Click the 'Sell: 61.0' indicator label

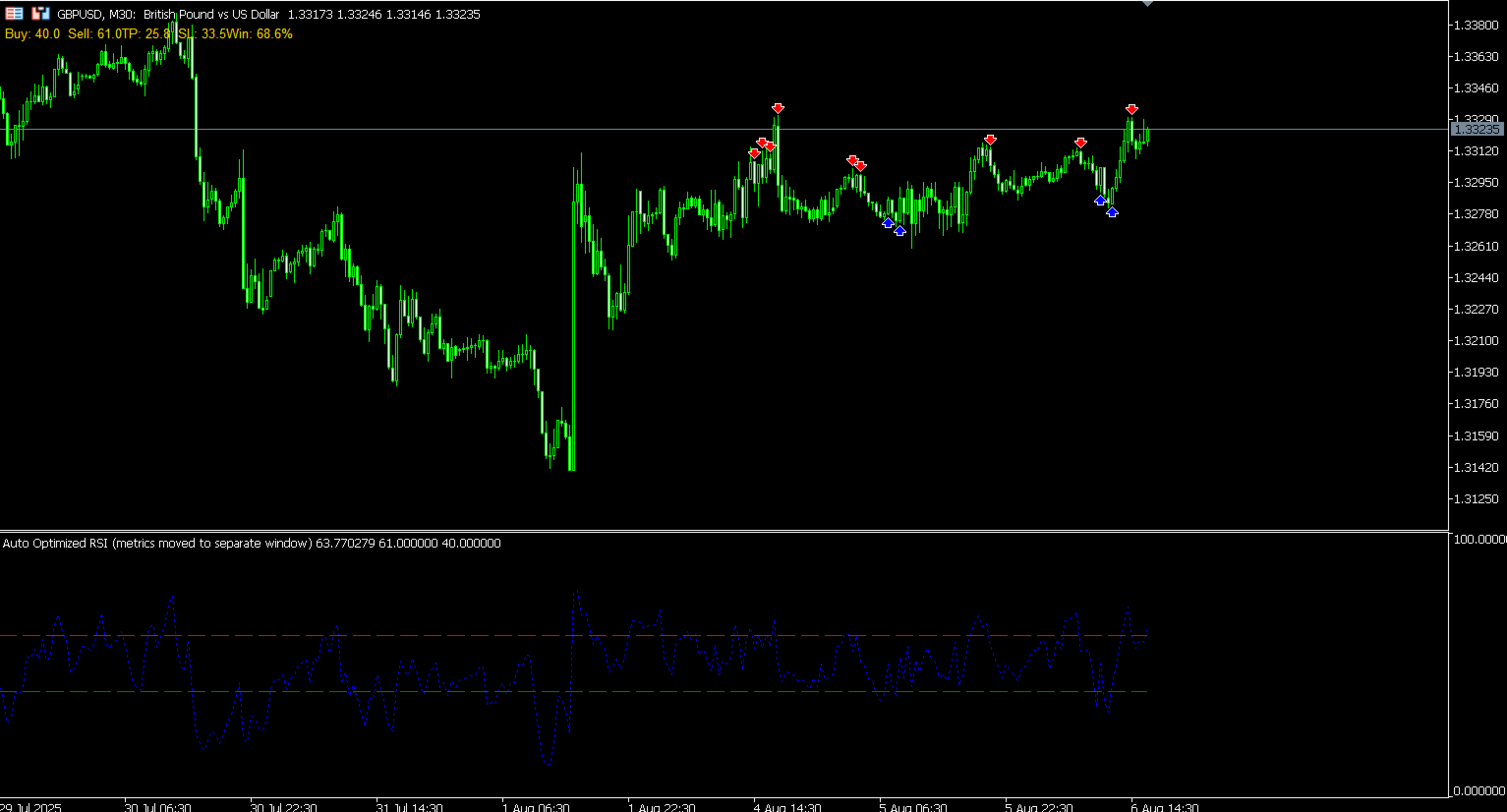pos(95,33)
